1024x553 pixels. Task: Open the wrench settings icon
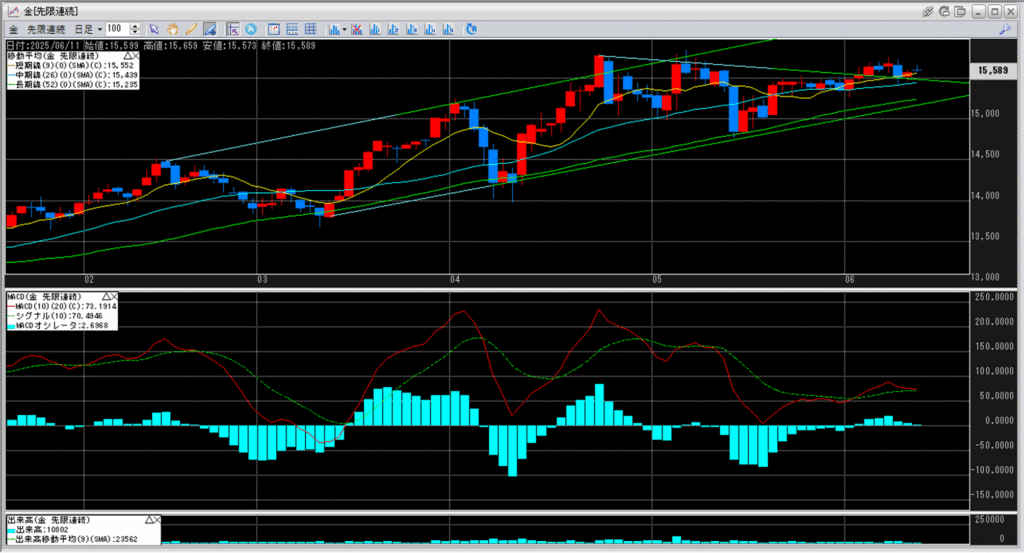(1005, 29)
